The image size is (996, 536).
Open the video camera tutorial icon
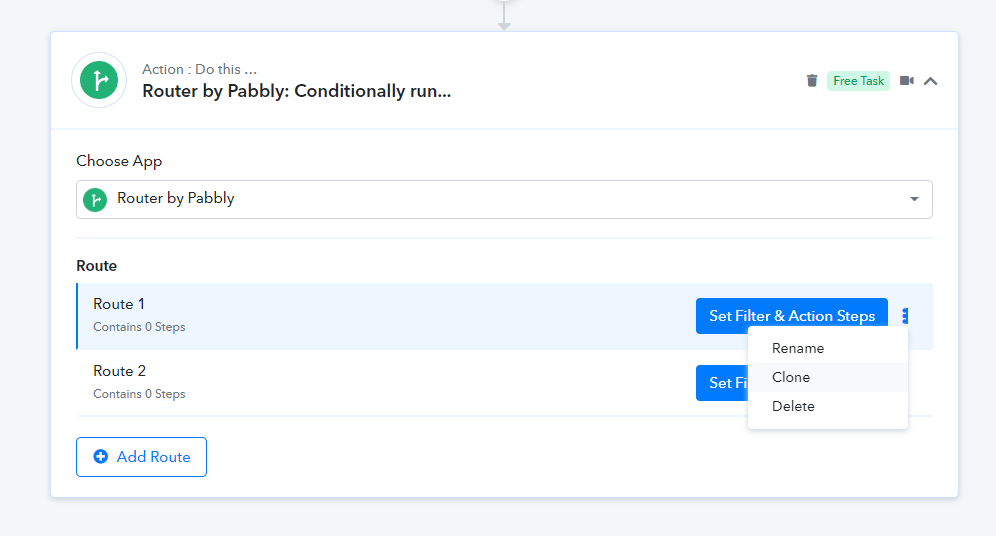click(x=907, y=81)
